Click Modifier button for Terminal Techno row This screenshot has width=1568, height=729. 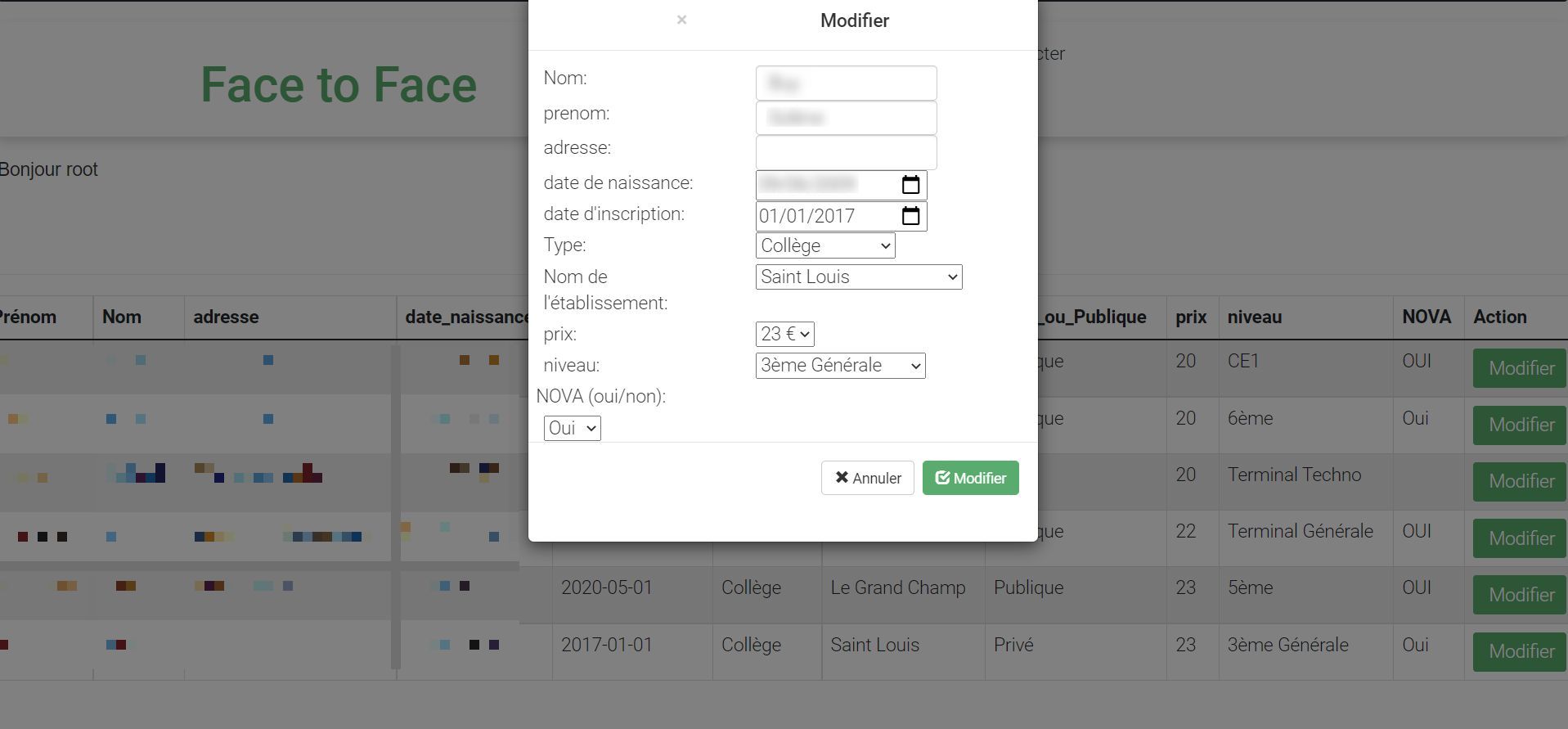pyautogui.click(x=1521, y=482)
